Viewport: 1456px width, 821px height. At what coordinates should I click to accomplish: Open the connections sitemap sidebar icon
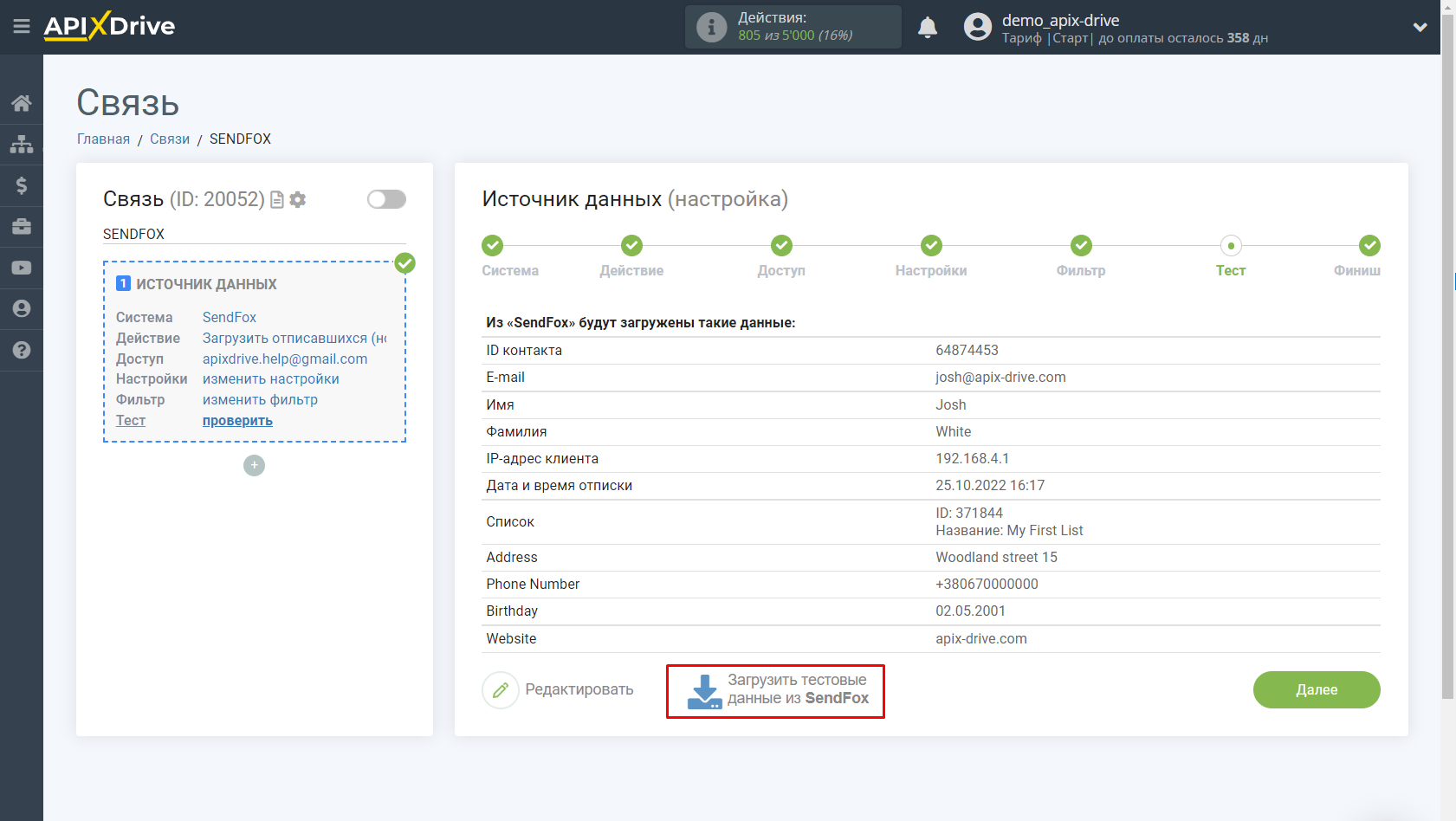[22, 144]
